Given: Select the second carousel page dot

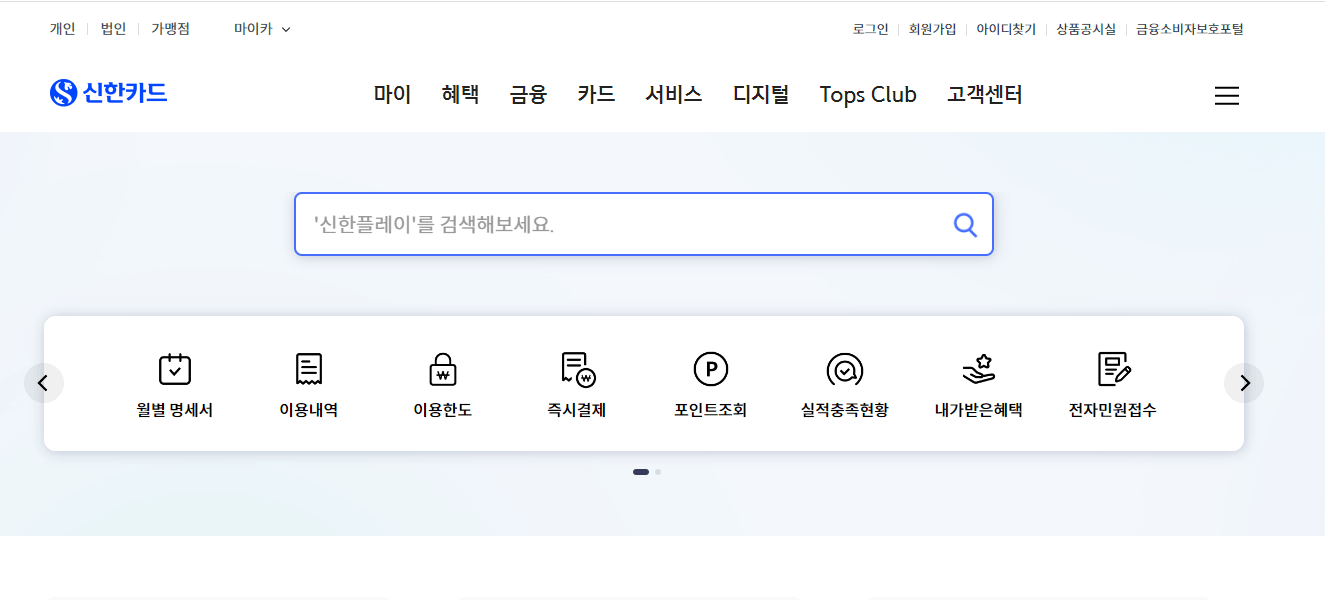Looking at the screenshot, I should point(658,472).
